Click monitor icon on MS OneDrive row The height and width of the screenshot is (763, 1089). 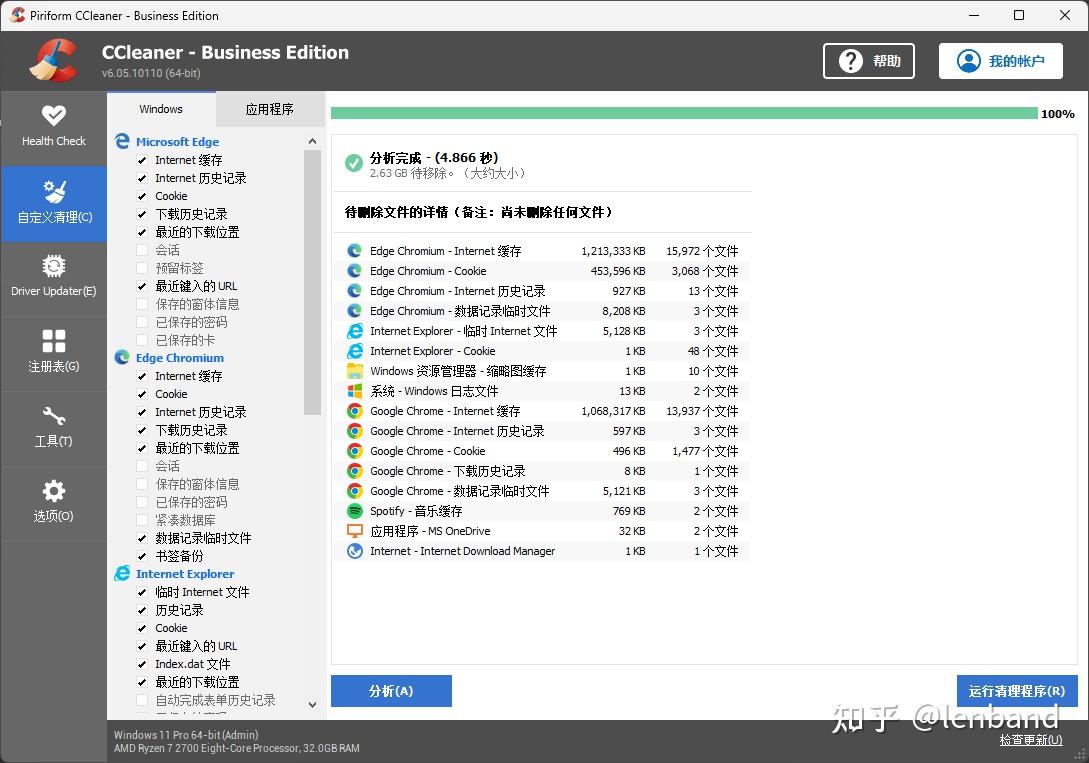click(x=355, y=531)
